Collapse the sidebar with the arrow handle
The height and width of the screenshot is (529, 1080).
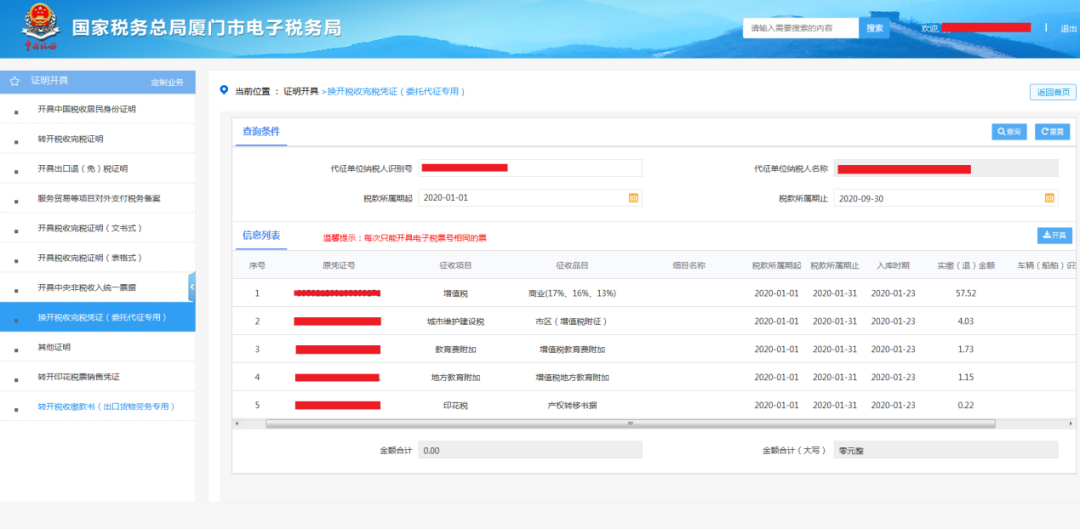[191, 287]
